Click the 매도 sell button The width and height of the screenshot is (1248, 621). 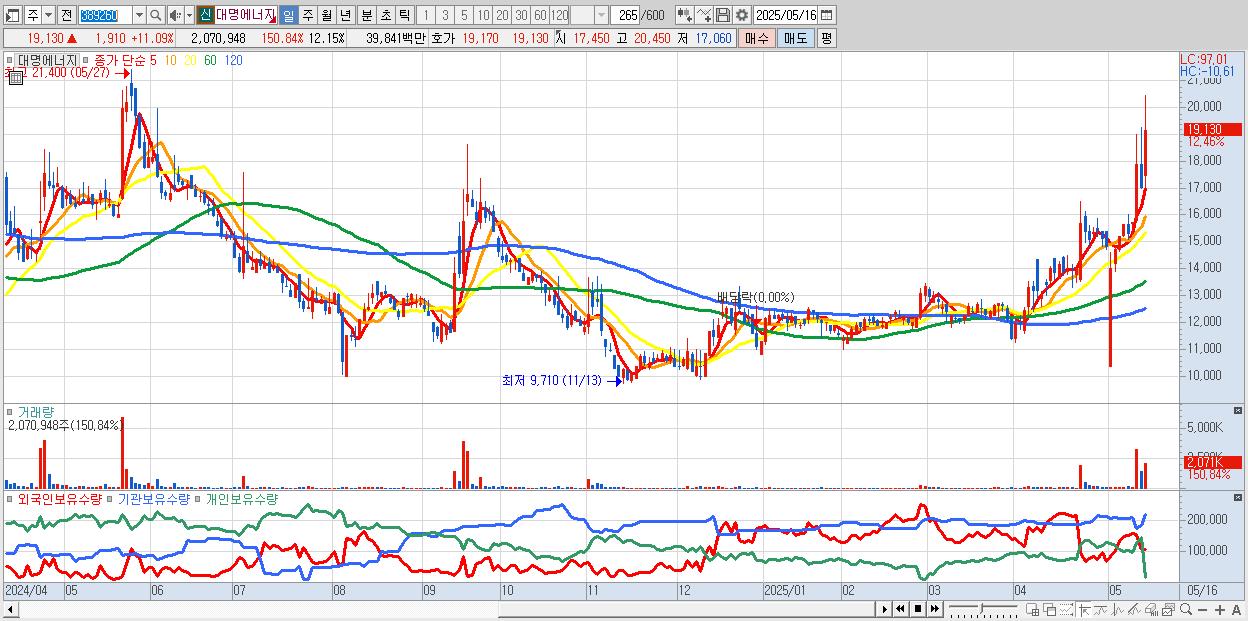click(x=795, y=37)
